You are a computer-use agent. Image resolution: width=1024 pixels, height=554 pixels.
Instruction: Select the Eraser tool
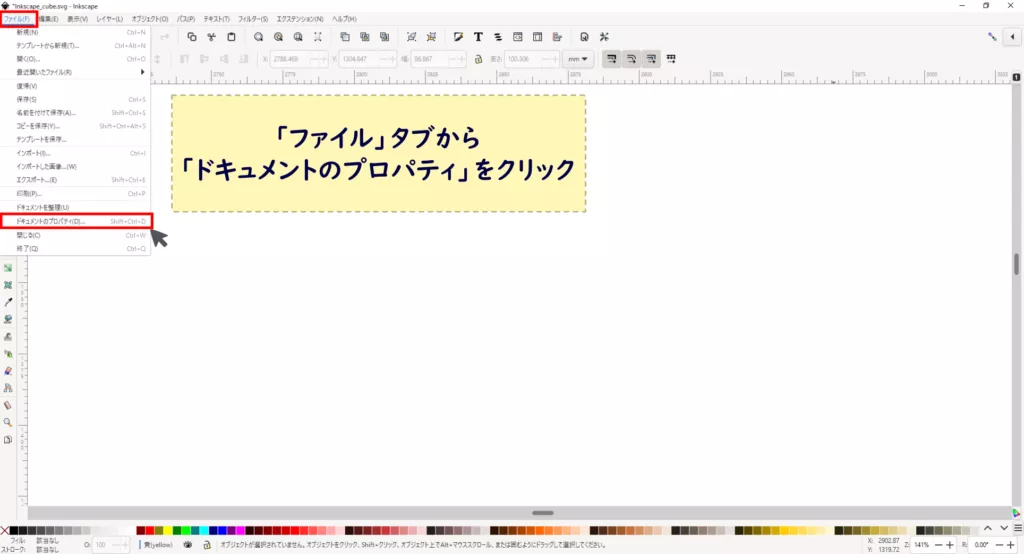click(8, 371)
